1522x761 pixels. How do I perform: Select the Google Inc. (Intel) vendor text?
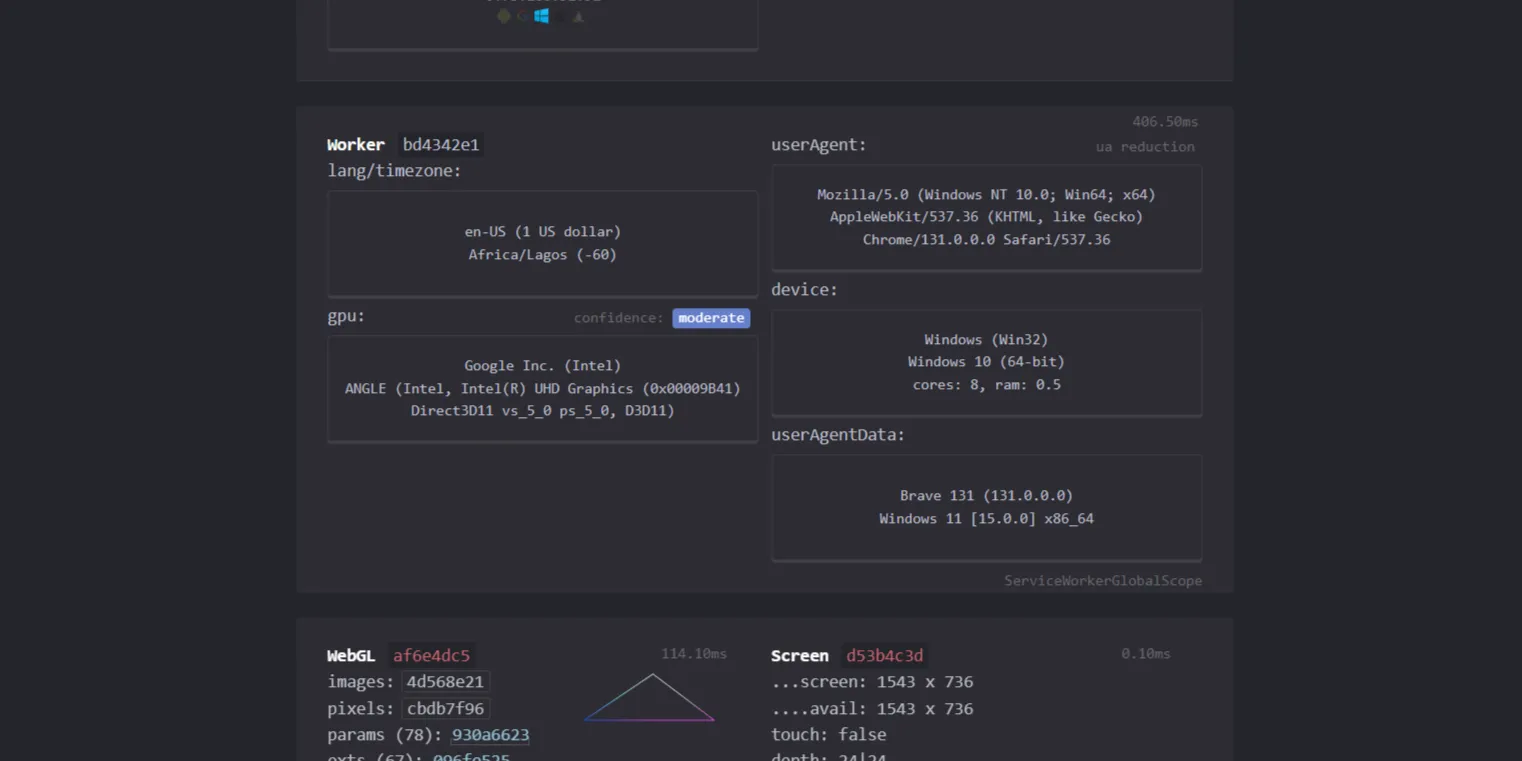pyautogui.click(x=543, y=366)
